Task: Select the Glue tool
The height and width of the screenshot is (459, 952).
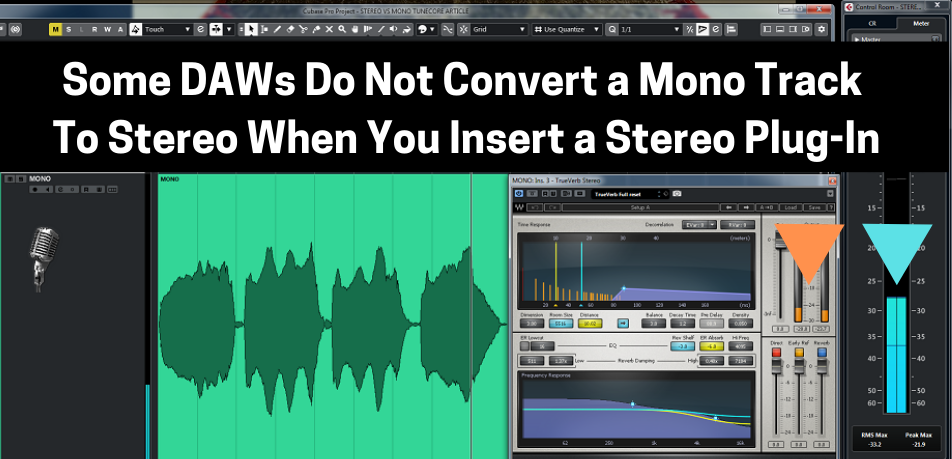Action: coord(316,29)
